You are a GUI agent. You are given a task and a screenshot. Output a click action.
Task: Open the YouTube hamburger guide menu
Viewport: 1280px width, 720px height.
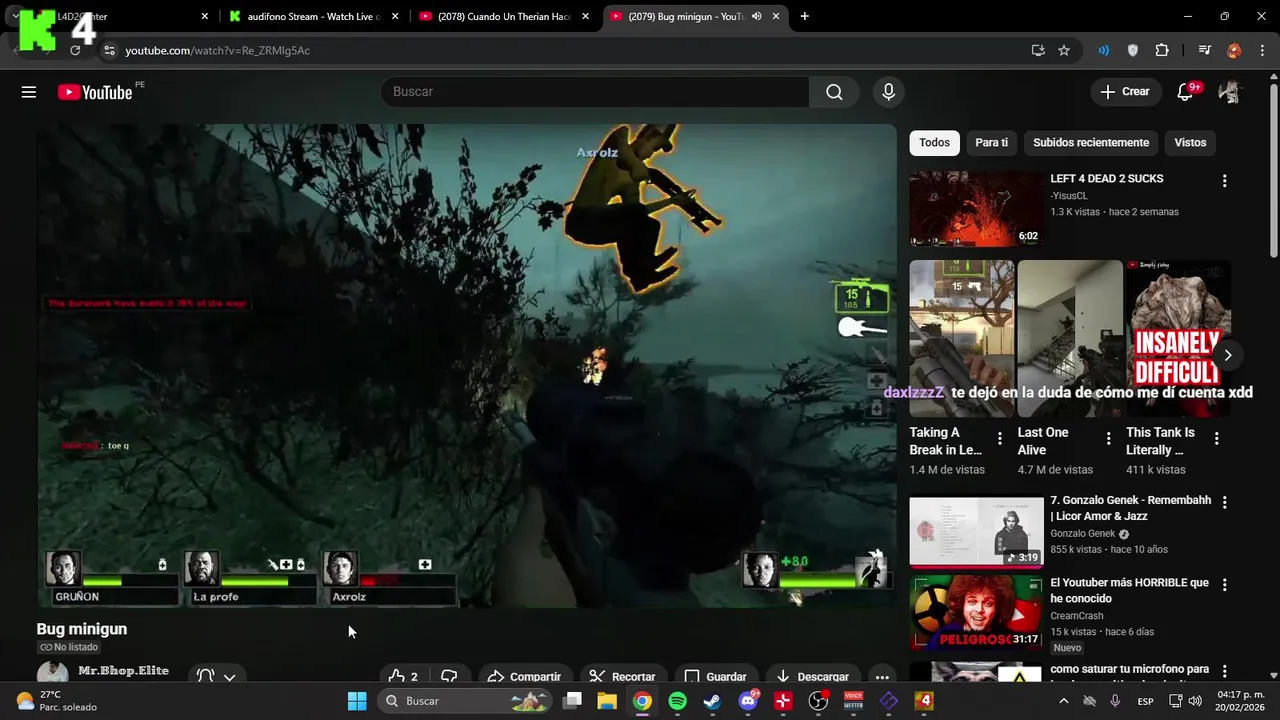(x=29, y=92)
